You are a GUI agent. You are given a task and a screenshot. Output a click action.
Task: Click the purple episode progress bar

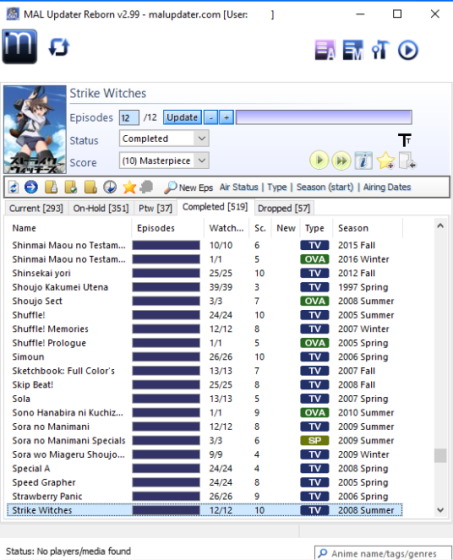click(x=324, y=117)
